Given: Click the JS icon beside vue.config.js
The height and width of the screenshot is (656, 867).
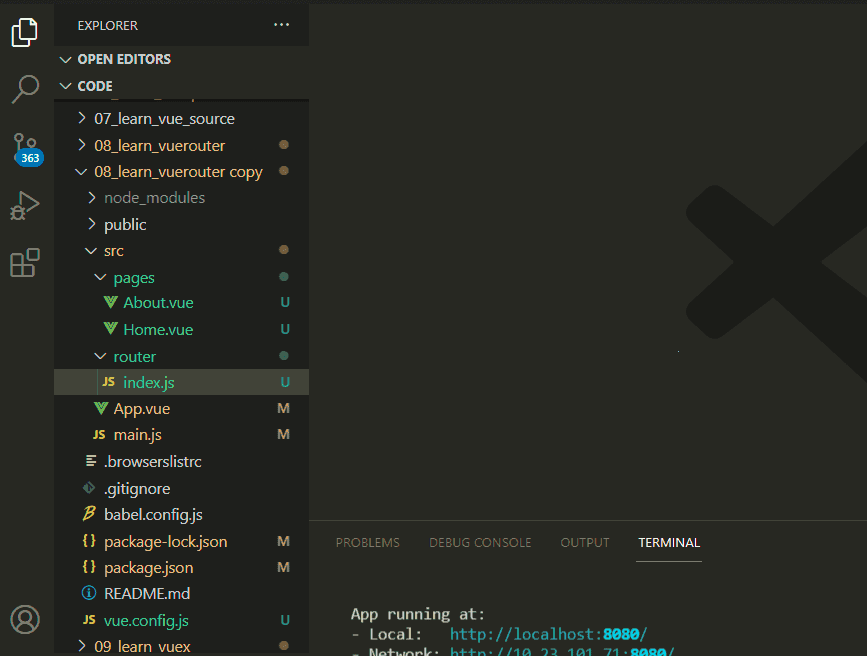Looking at the screenshot, I should (89, 619).
